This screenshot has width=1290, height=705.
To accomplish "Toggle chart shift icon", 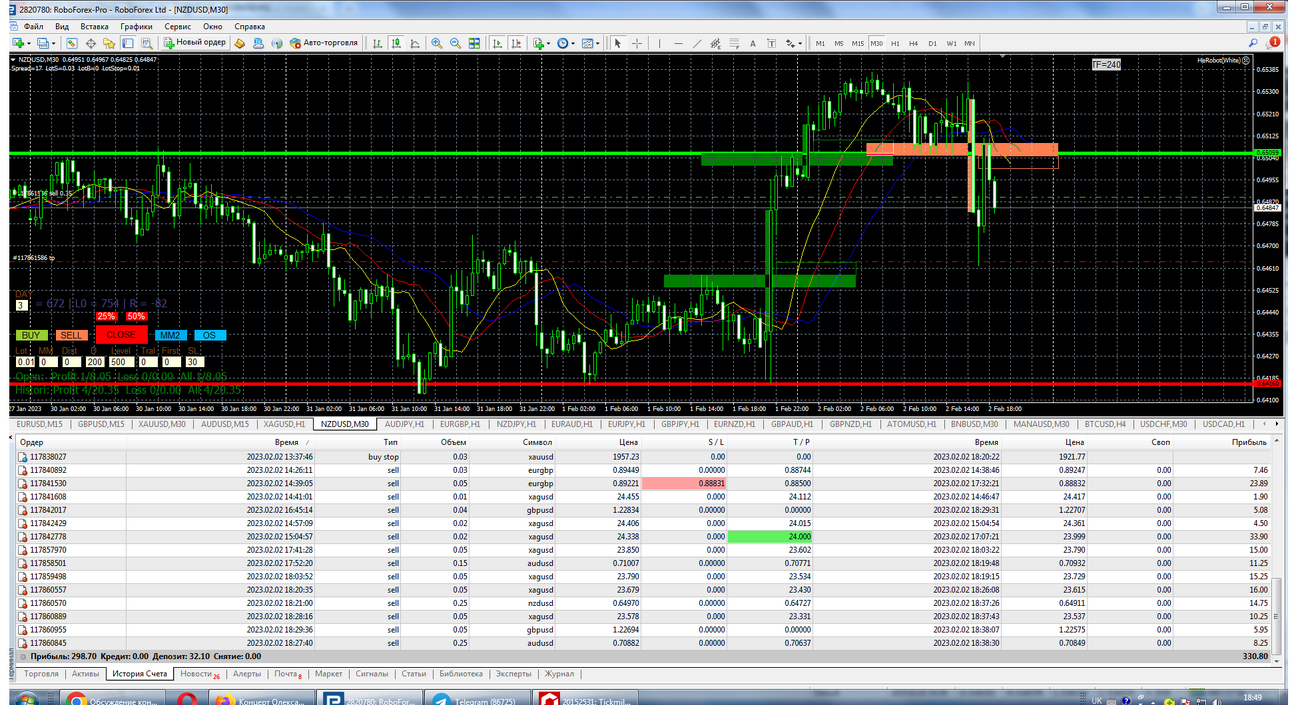I will point(517,43).
